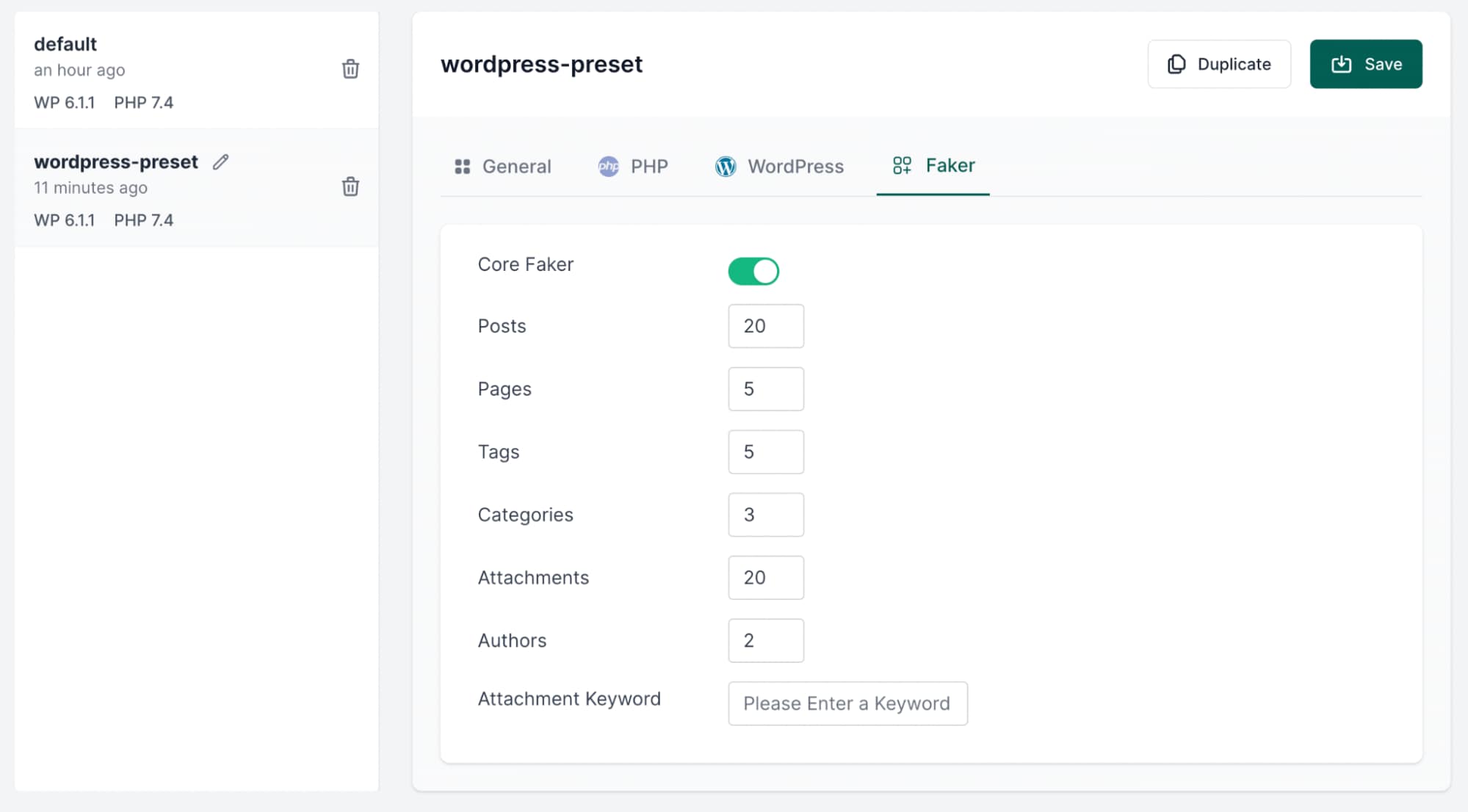This screenshot has height=812, width=1468.
Task: Delete the default preset with trash icon
Action: click(350, 69)
